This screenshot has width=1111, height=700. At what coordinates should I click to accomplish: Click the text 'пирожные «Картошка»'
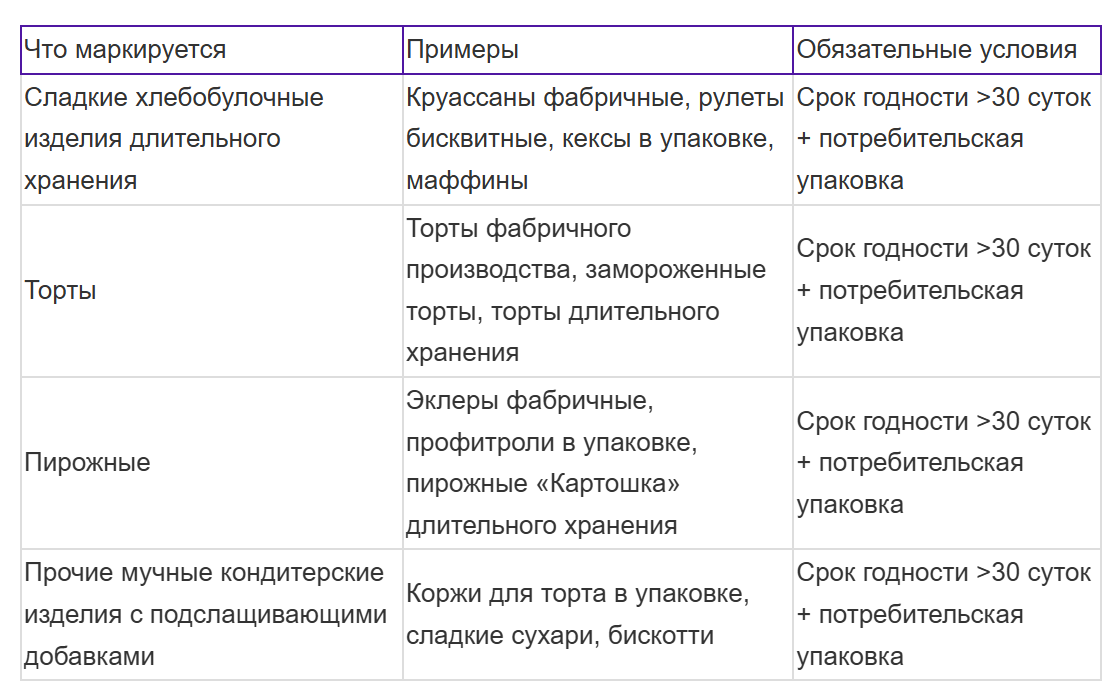(543, 484)
